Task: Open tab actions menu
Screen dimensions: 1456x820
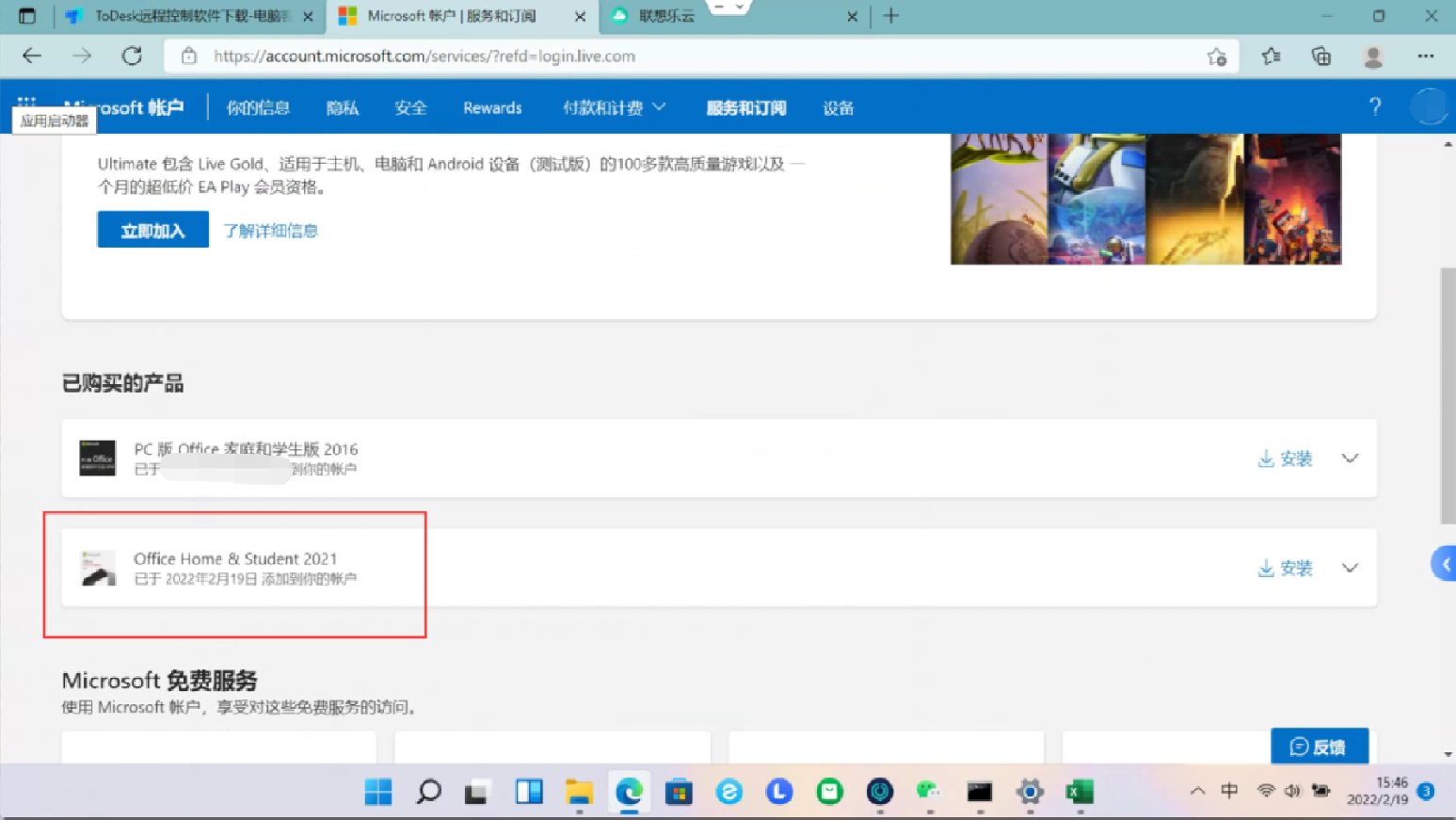Action: 26,16
